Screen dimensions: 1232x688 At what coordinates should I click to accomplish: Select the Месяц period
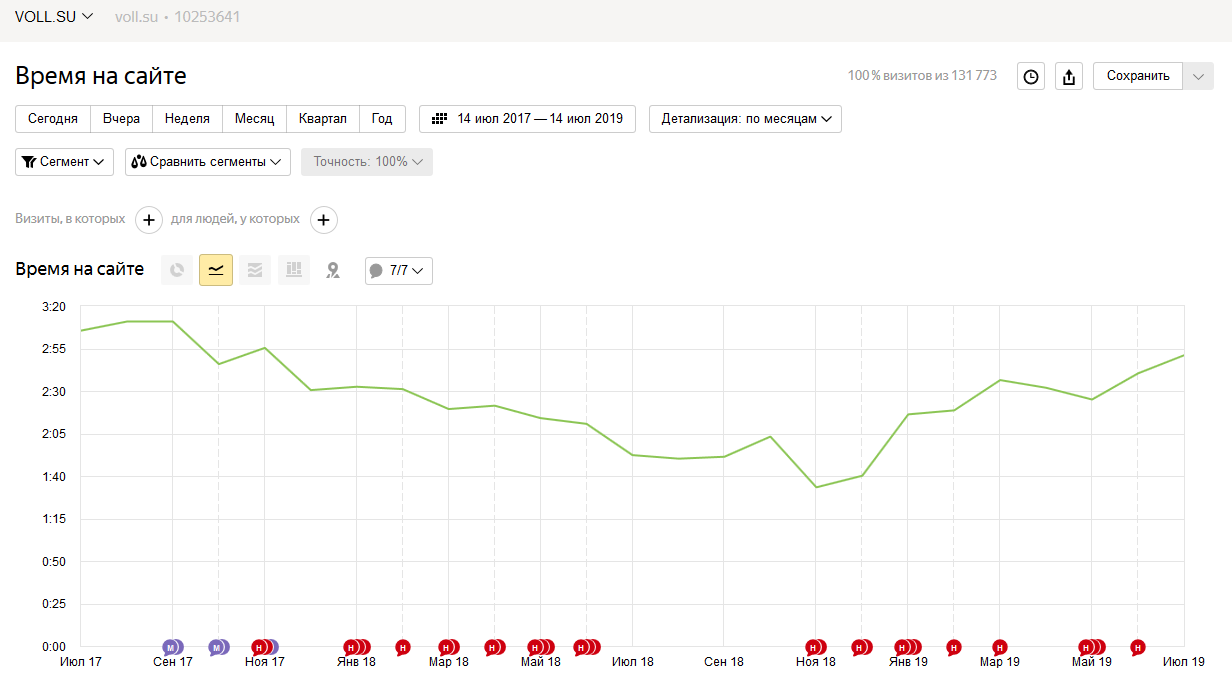click(x=255, y=119)
